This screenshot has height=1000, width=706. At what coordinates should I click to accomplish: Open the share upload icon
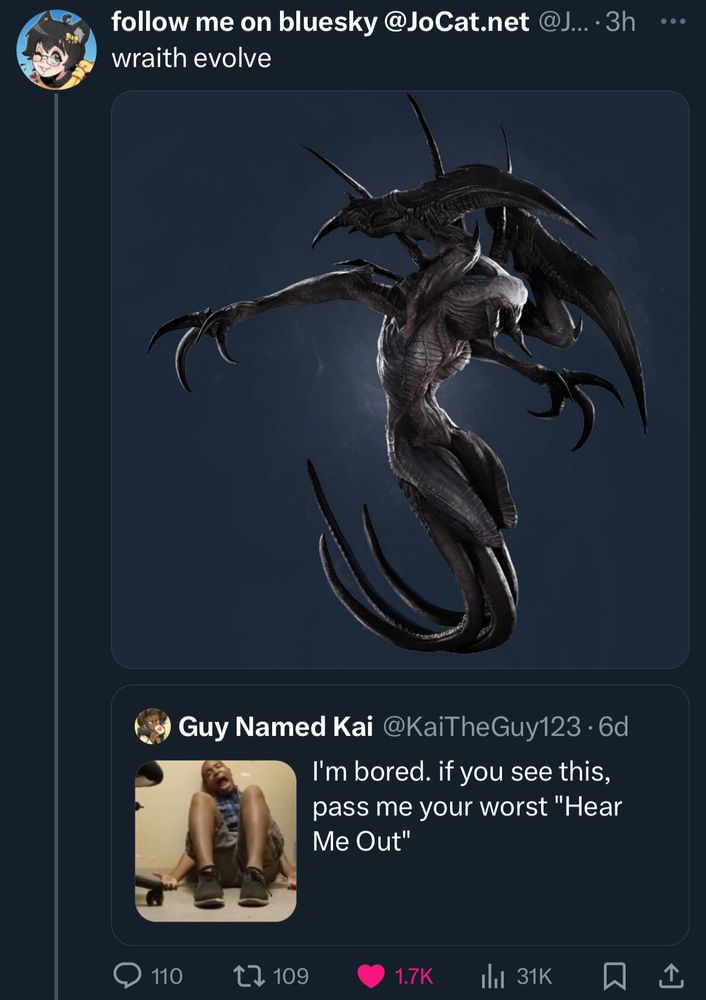coord(671,974)
